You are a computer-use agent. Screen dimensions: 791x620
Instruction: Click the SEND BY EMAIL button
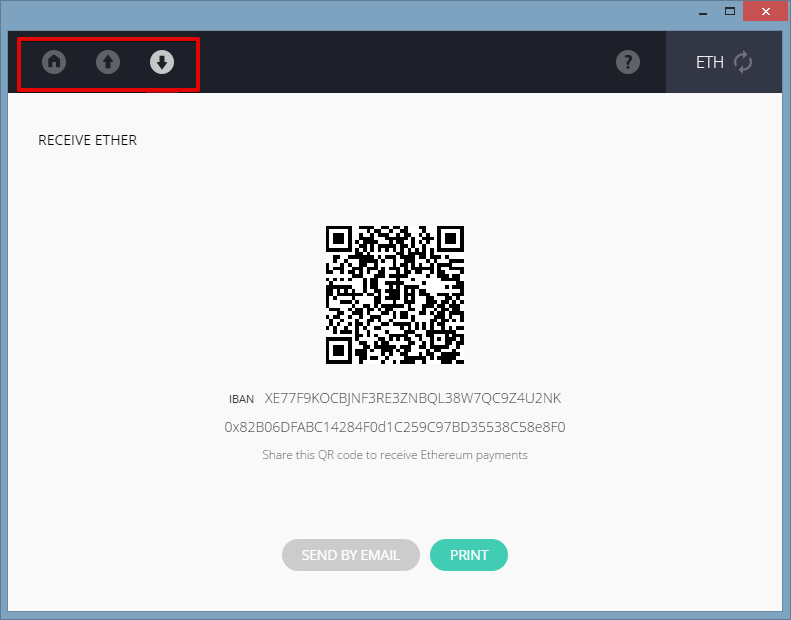point(351,555)
